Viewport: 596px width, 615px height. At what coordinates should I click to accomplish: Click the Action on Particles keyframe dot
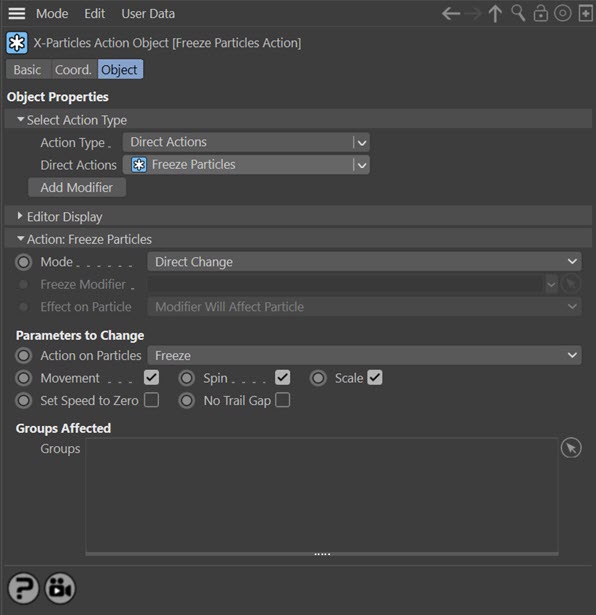(24, 356)
